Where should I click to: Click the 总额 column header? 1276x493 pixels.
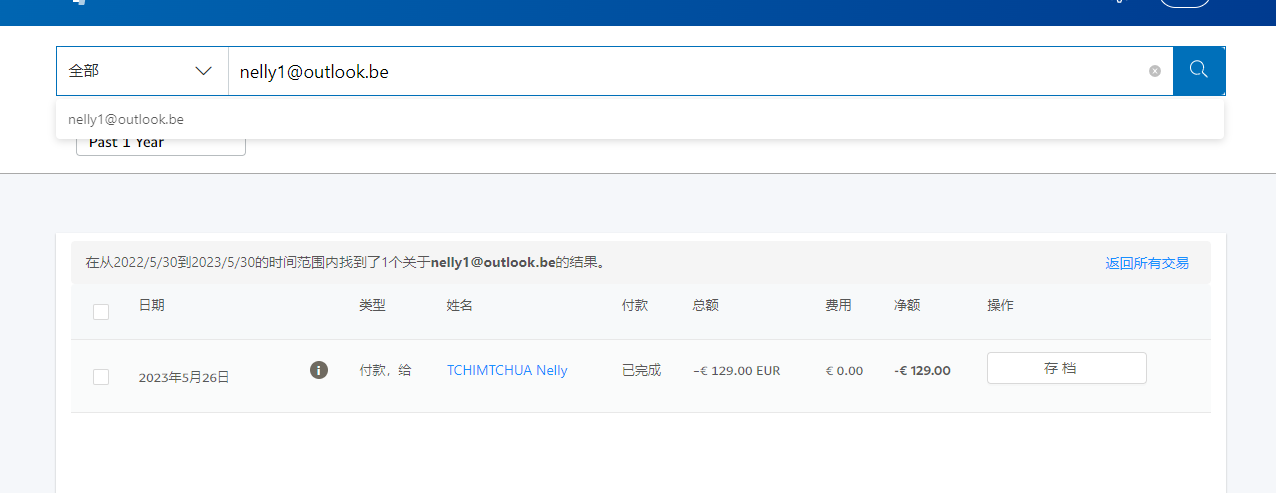705,305
